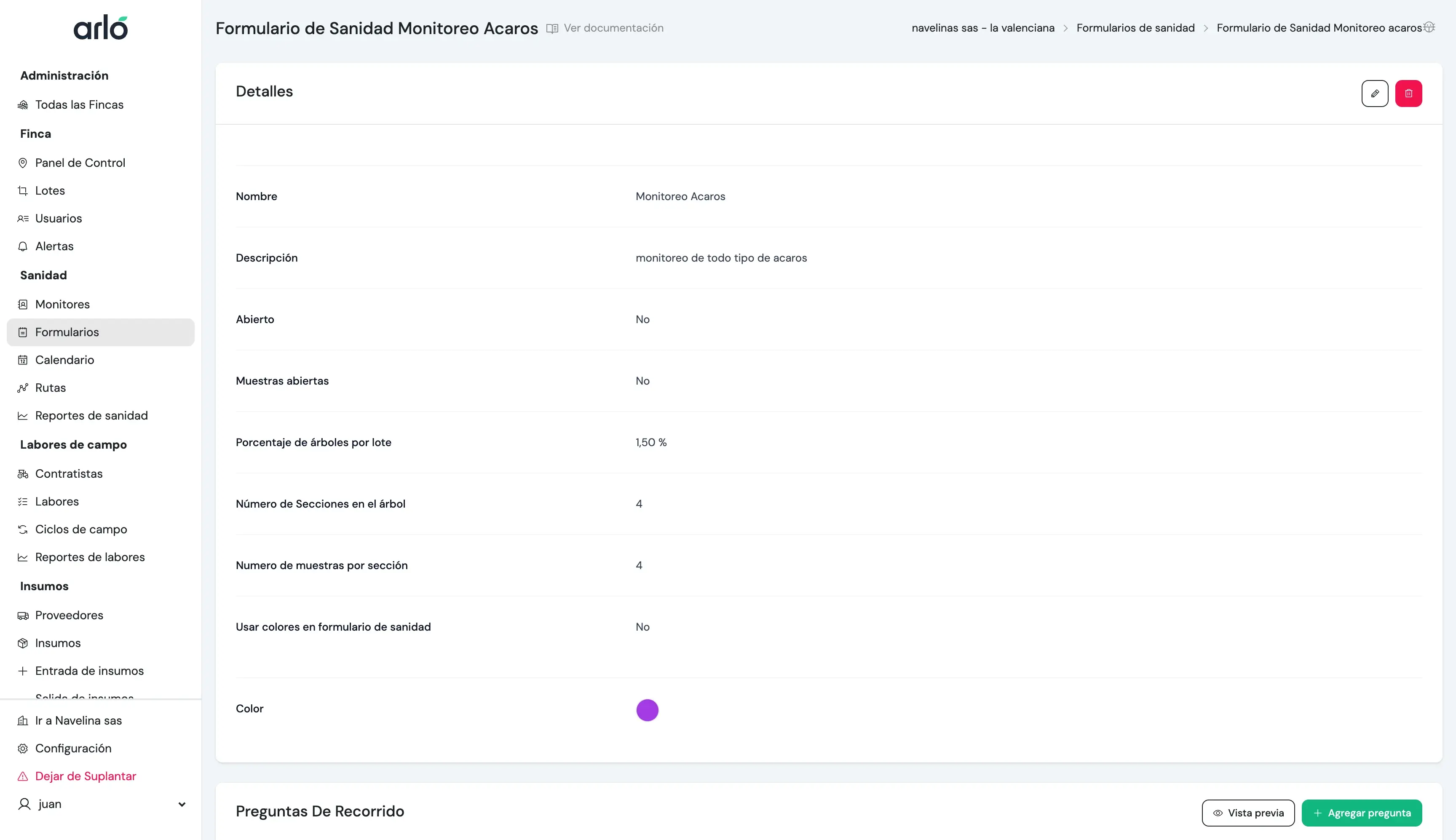Expand the juan user menu chevron

pos(181,804)
